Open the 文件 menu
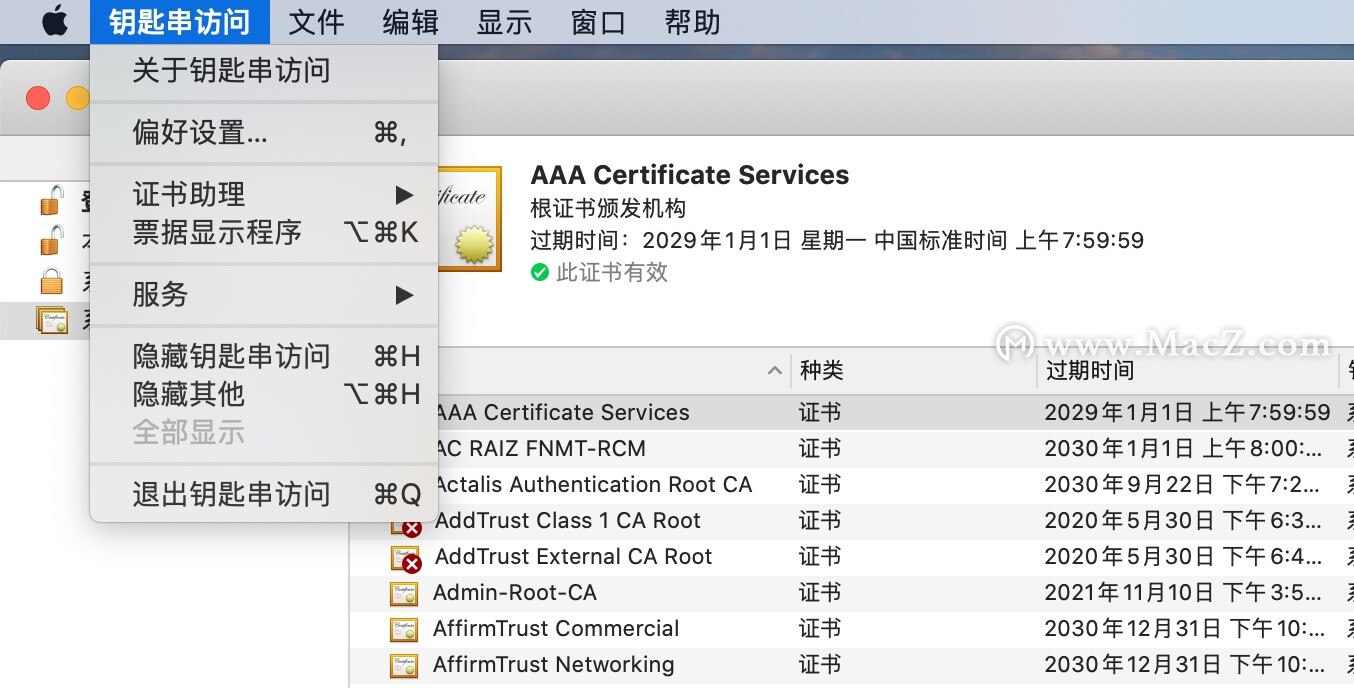 [x=316, y=22]
